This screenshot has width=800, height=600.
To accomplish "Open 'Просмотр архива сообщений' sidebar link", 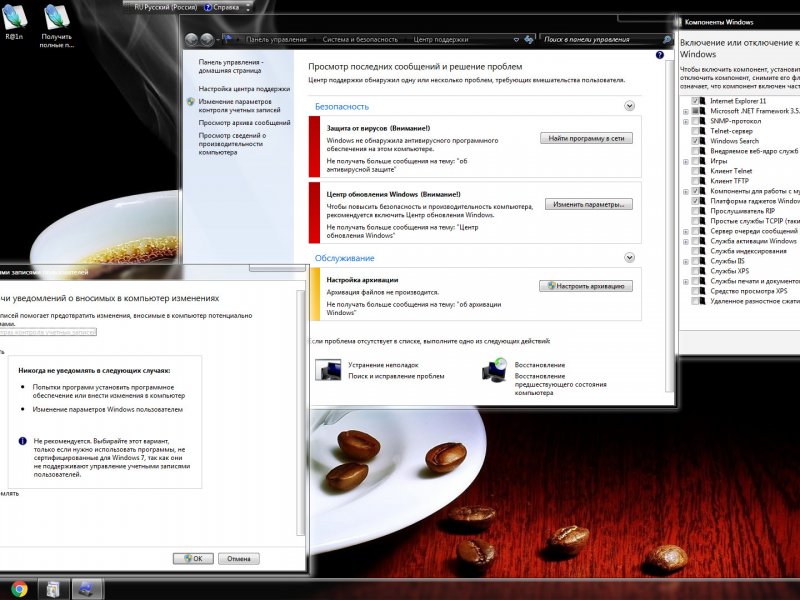I will tap(244, 122).
